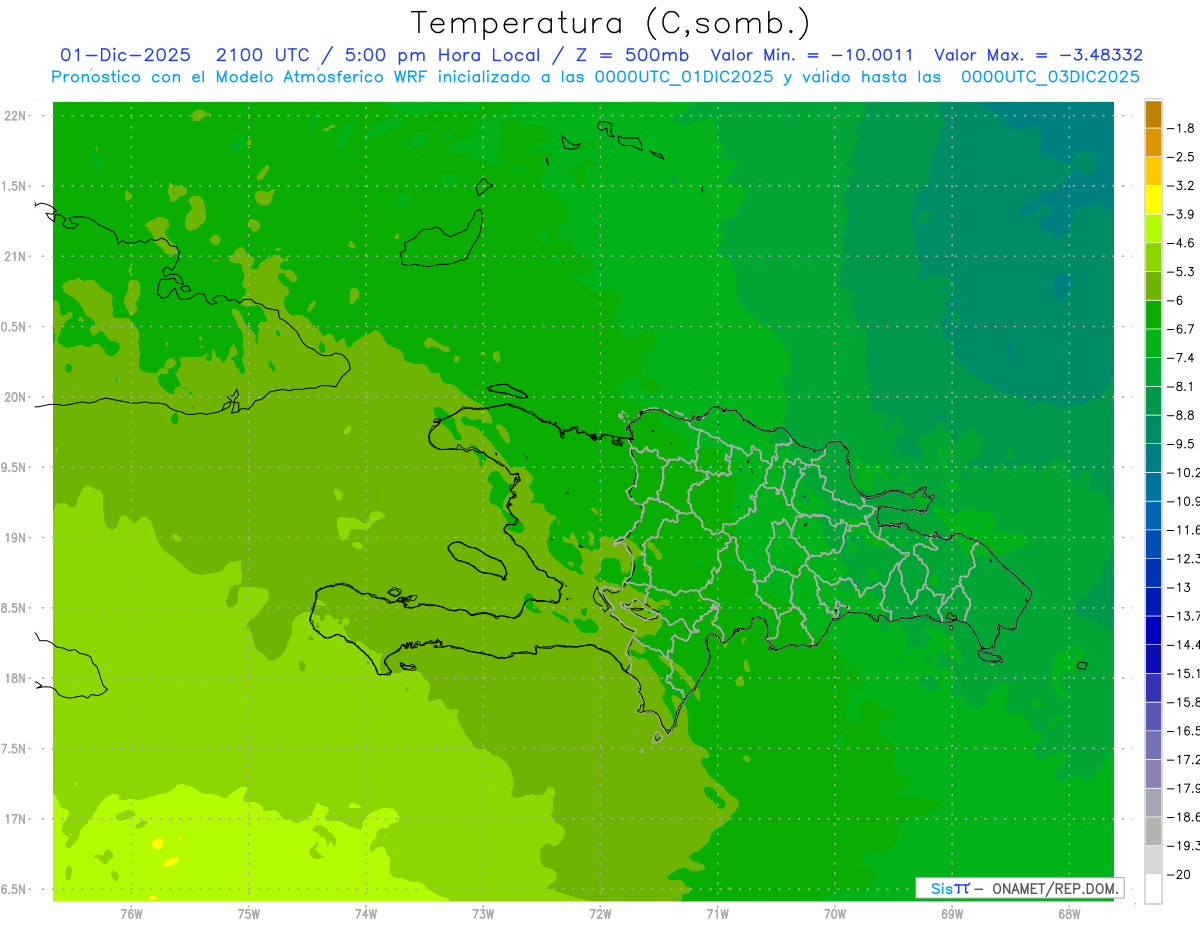Click the '-11.6' color scale value
This screenshot has width=1200, height=927.
point(1184,529)
